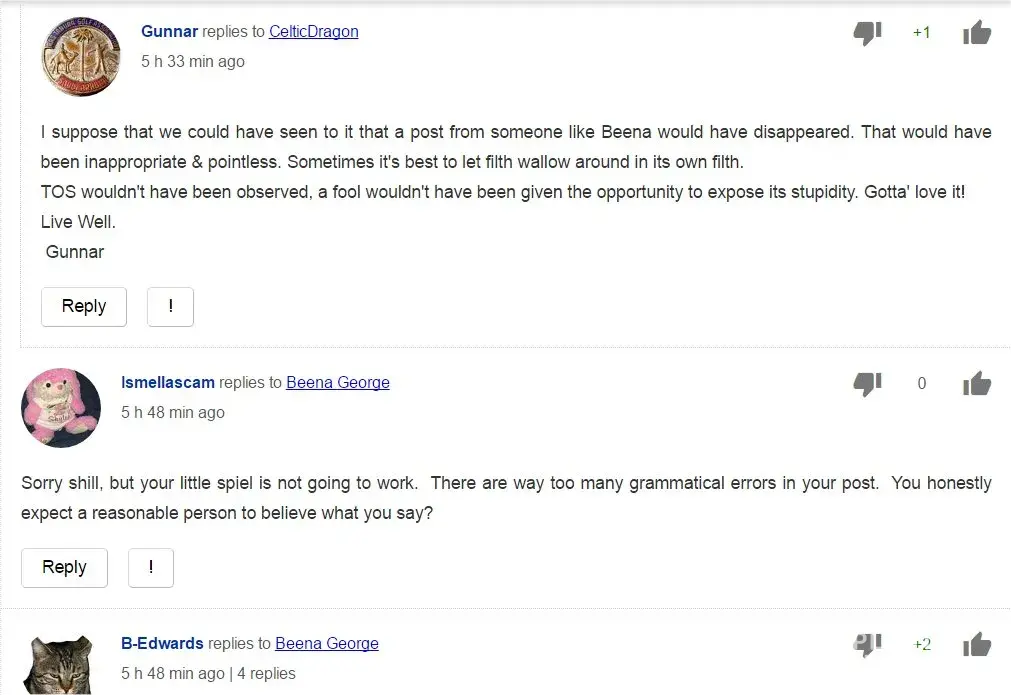Open Gunnar's username profile

pyautogui.click(x=169, y=32)
